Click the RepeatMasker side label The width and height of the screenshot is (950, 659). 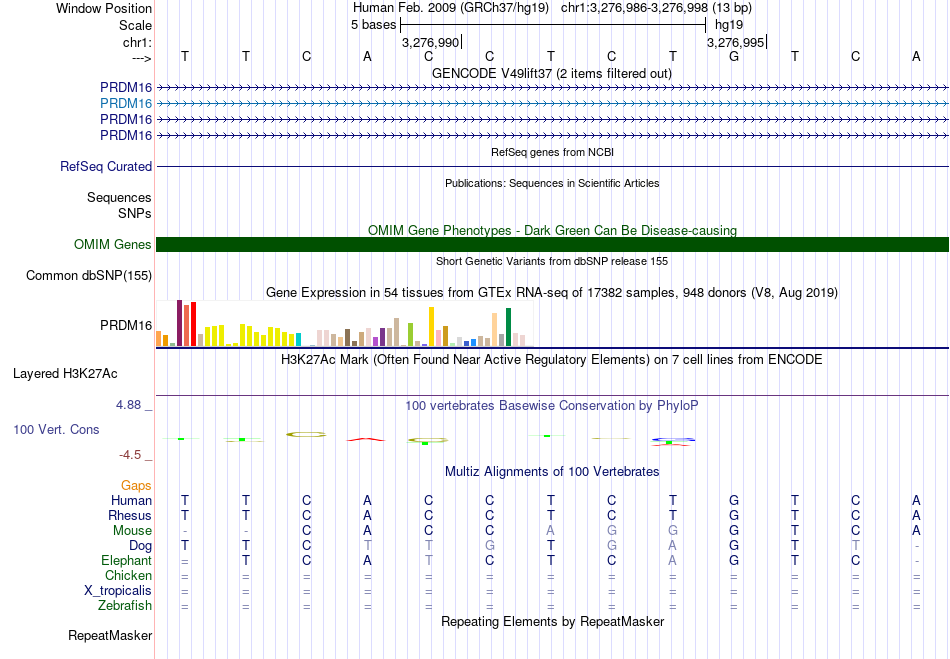[x=110, y=635]
